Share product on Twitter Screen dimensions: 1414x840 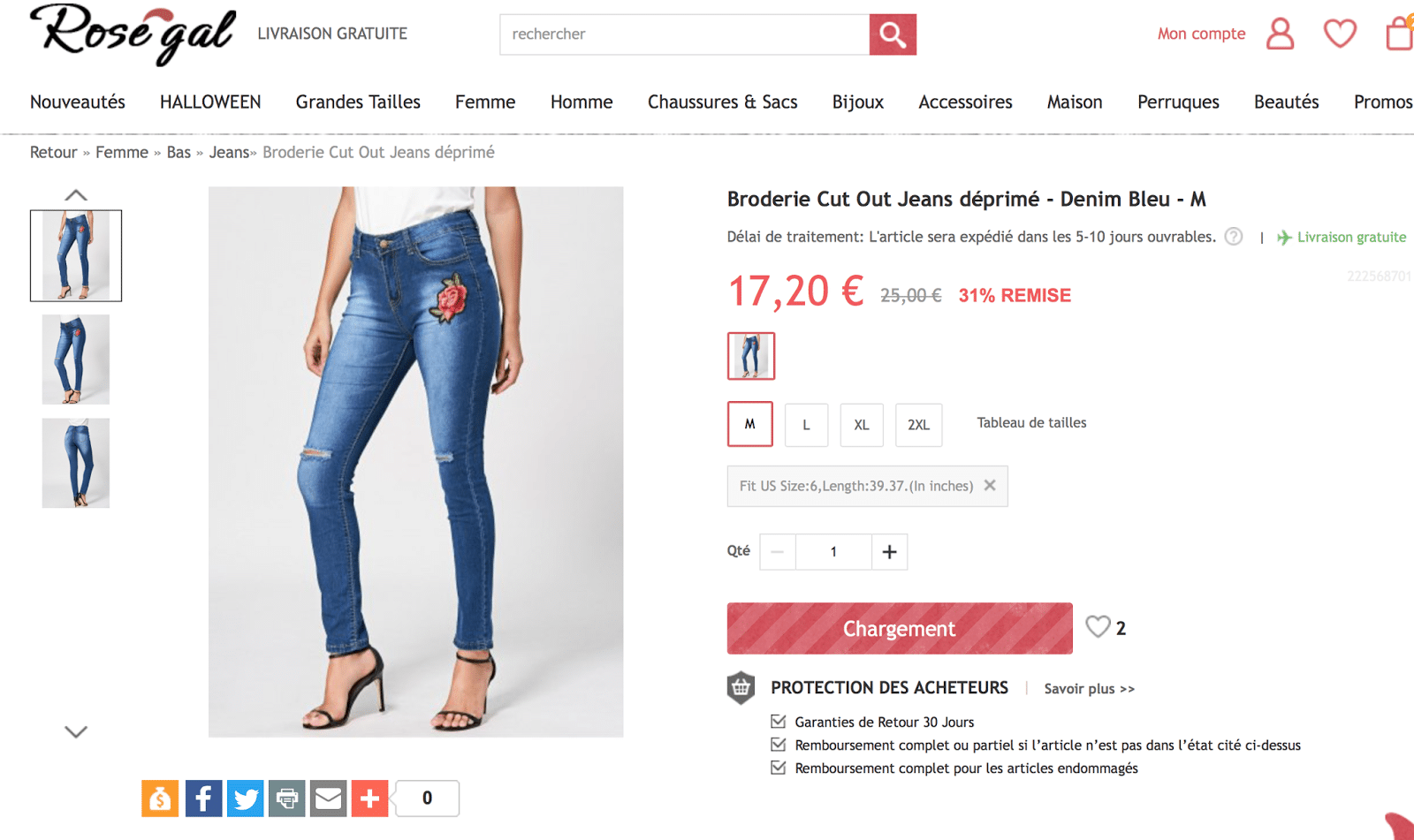(246, 798)
